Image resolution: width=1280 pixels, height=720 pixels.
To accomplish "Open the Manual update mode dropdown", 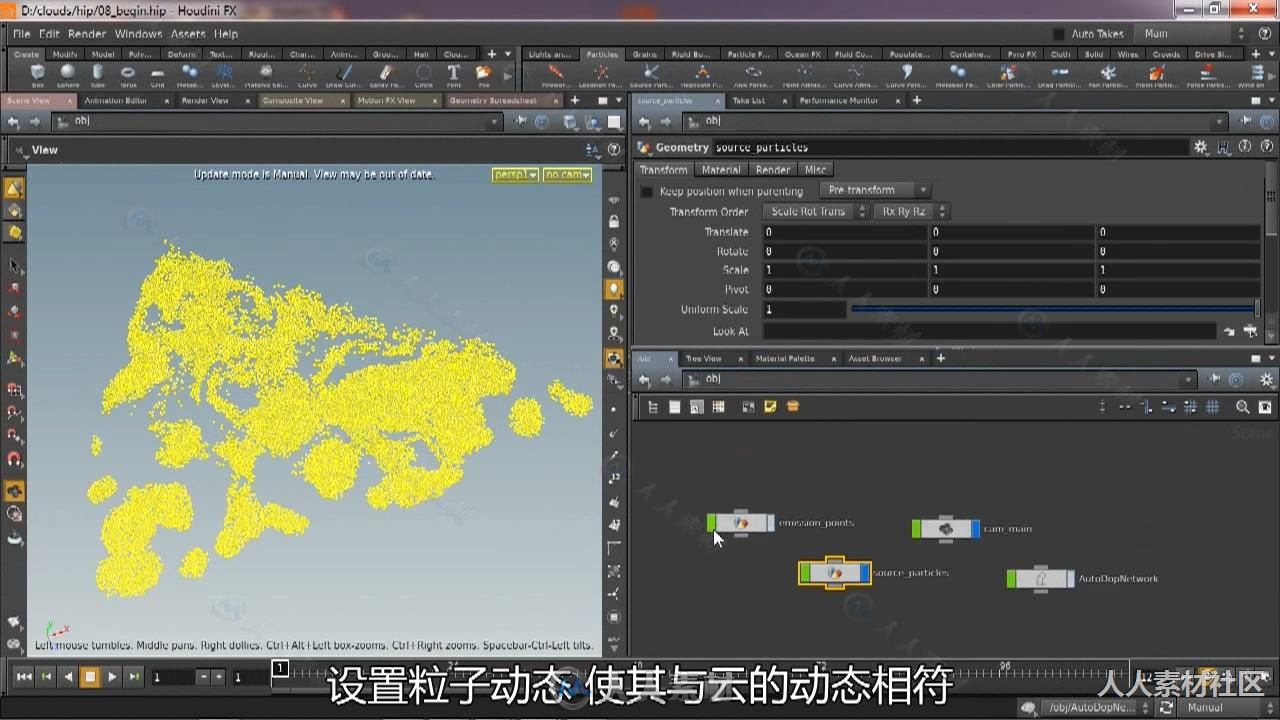I will pyautogui.click(x=1226, y=707).
